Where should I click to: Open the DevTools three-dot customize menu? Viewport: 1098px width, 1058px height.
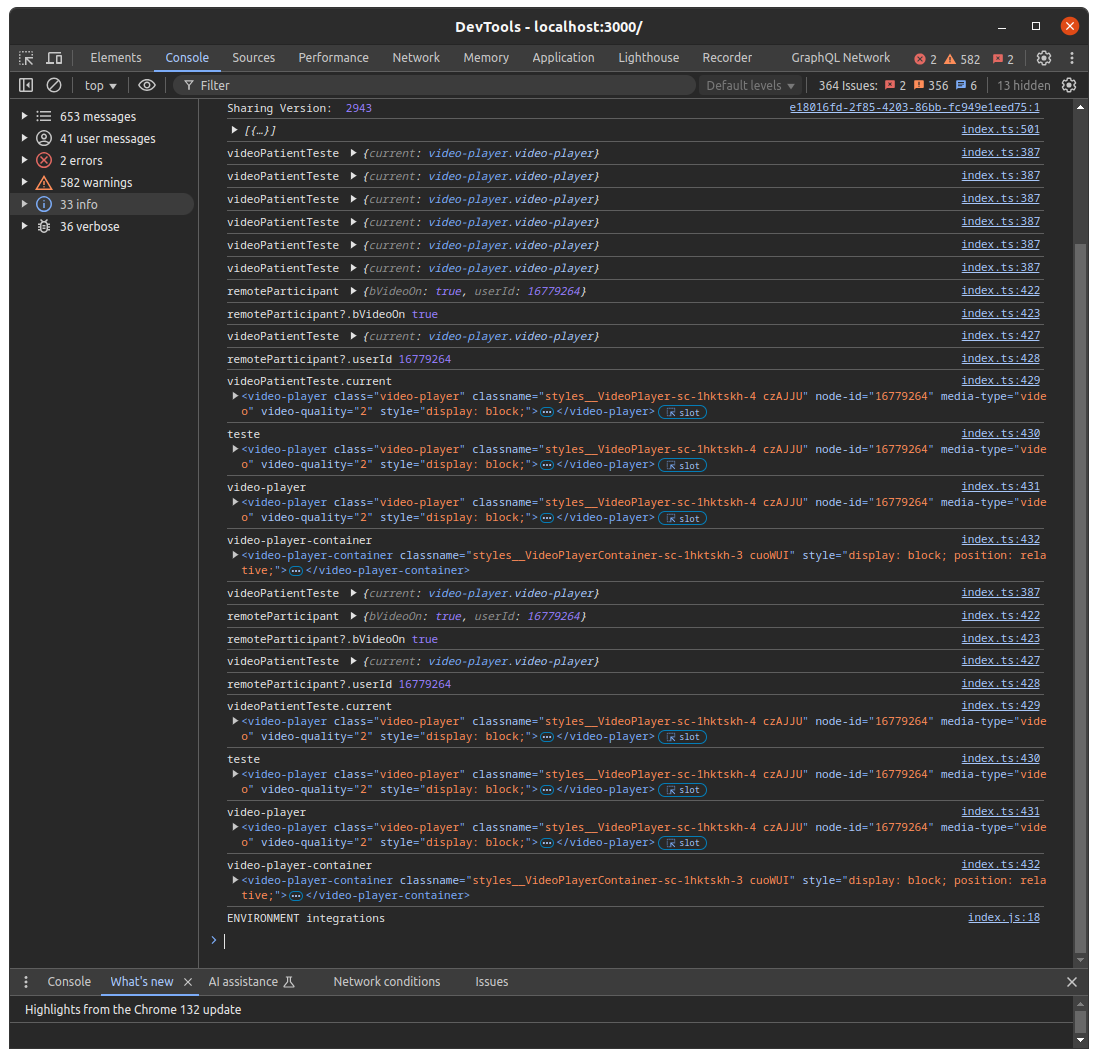1072,58
